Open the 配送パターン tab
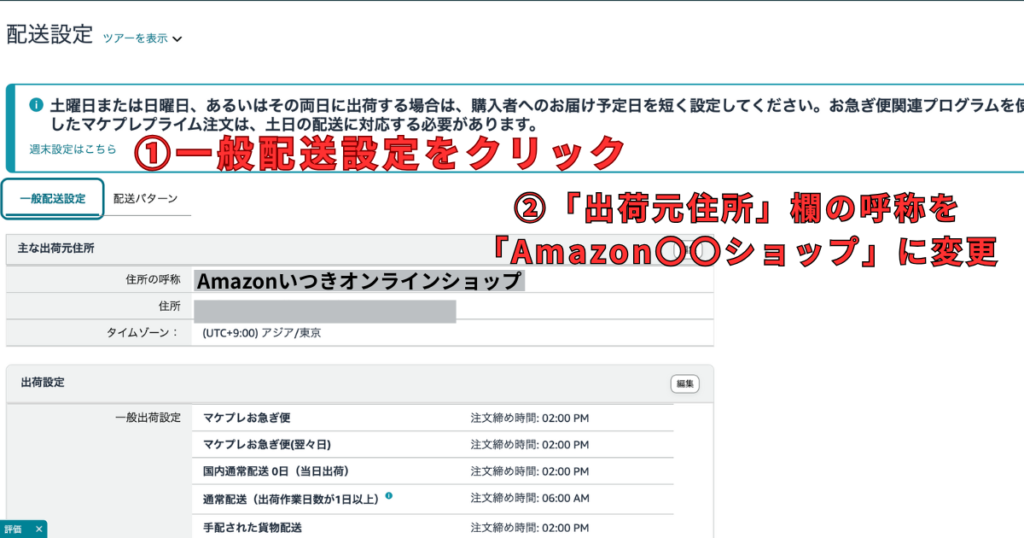Screen dimensions: 1024x538 [x=145, y=199]
